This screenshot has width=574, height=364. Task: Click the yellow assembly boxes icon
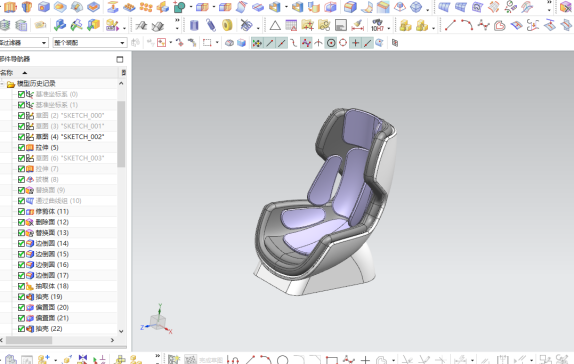coord(405,25)
